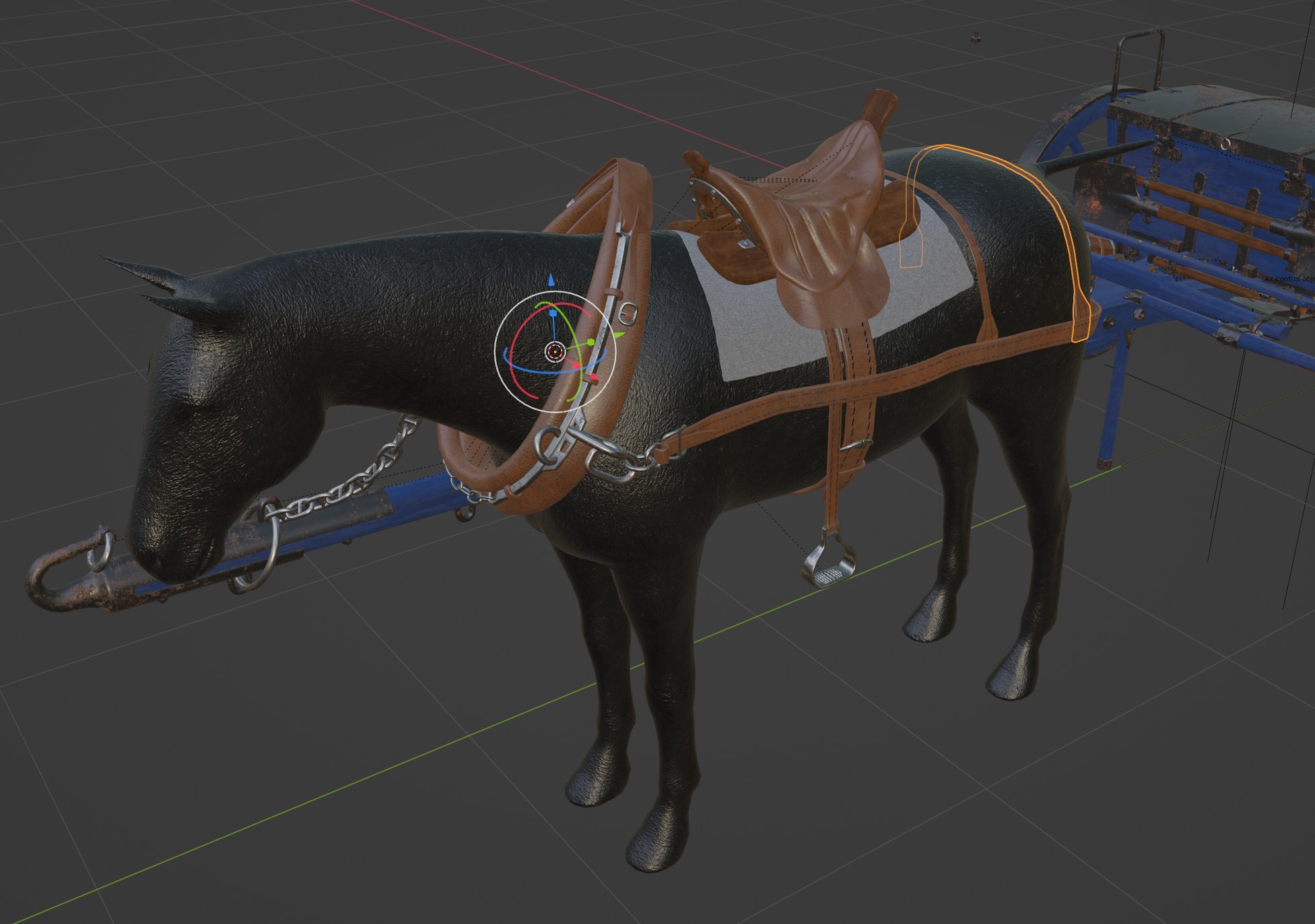Click the red X-axis scale handle
This screenshot has width=1315, height=924.
(x=577, y=365)
